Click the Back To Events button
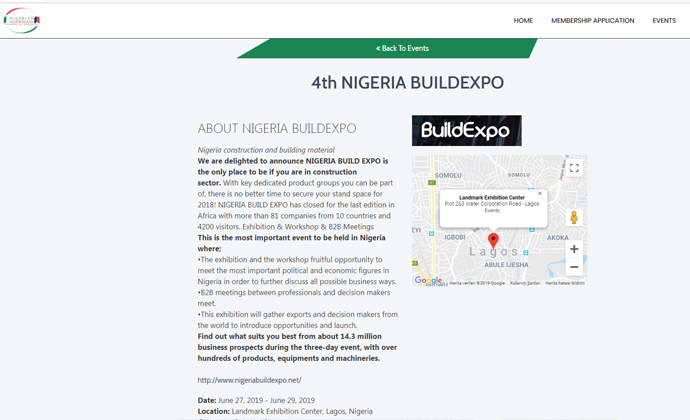The width and height of the screenshot is (690, 420). tap(402, 48)
